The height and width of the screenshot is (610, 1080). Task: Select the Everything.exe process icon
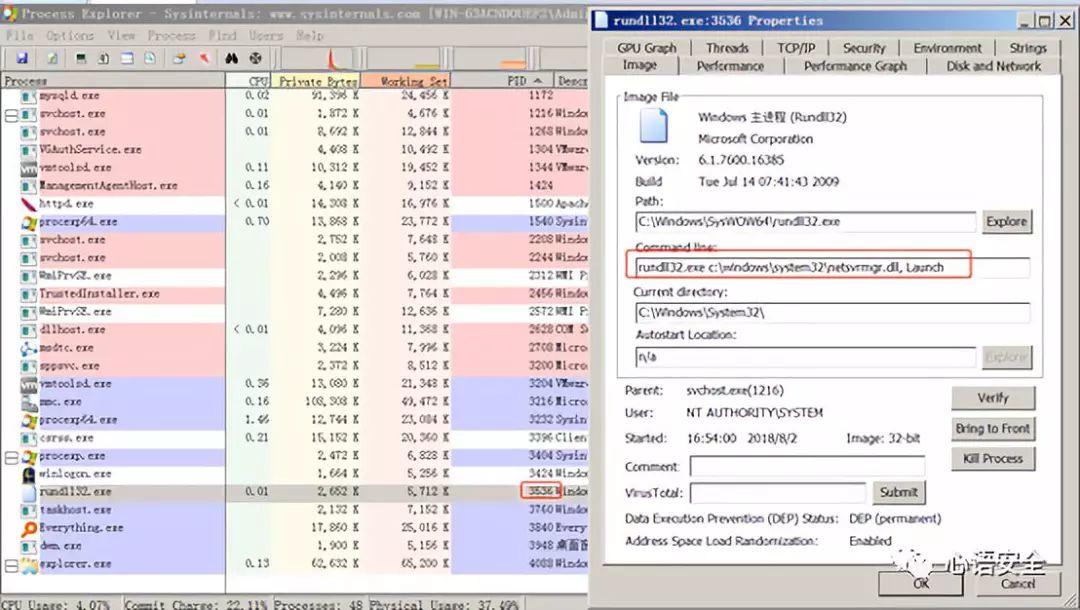pyautogui.click(x=29, y=528)
